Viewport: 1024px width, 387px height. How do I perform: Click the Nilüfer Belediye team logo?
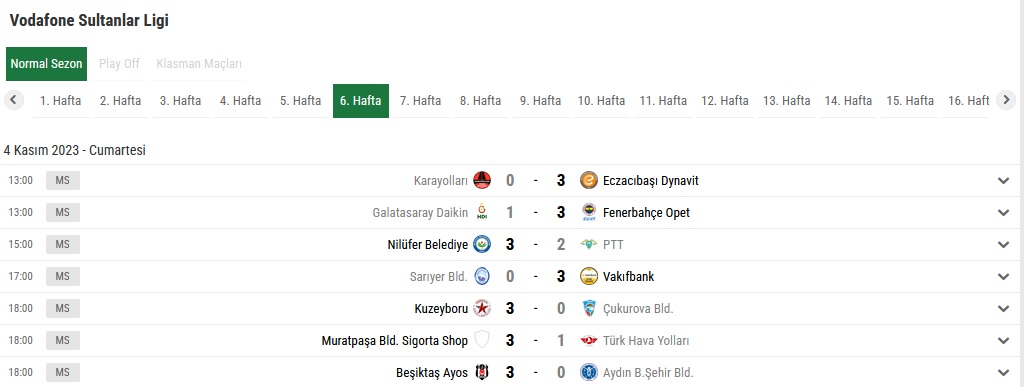point(482,244)
